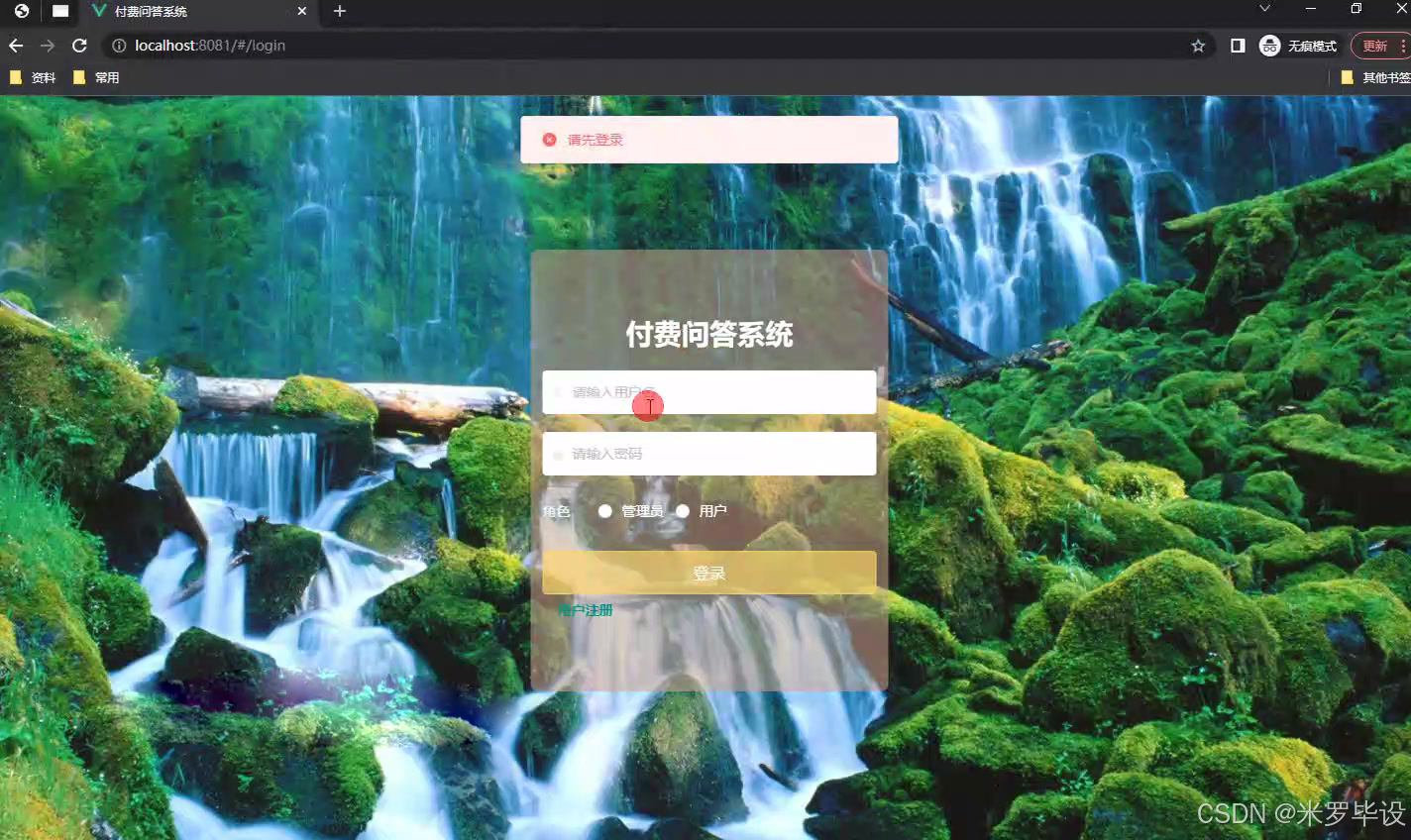This screenshot has height=840, width=1411.
Task: Open a new browser tab
Action: pos(340,12)
